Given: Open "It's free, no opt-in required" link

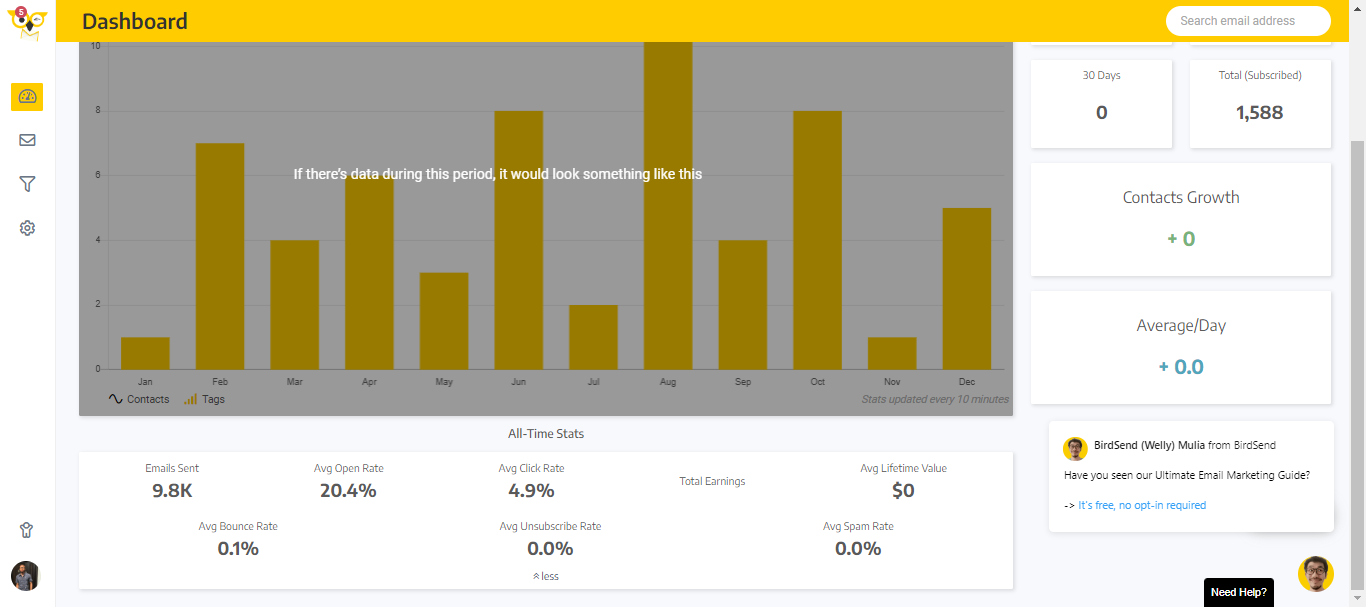Looking at the screenshot, I should coord(1142,505).
